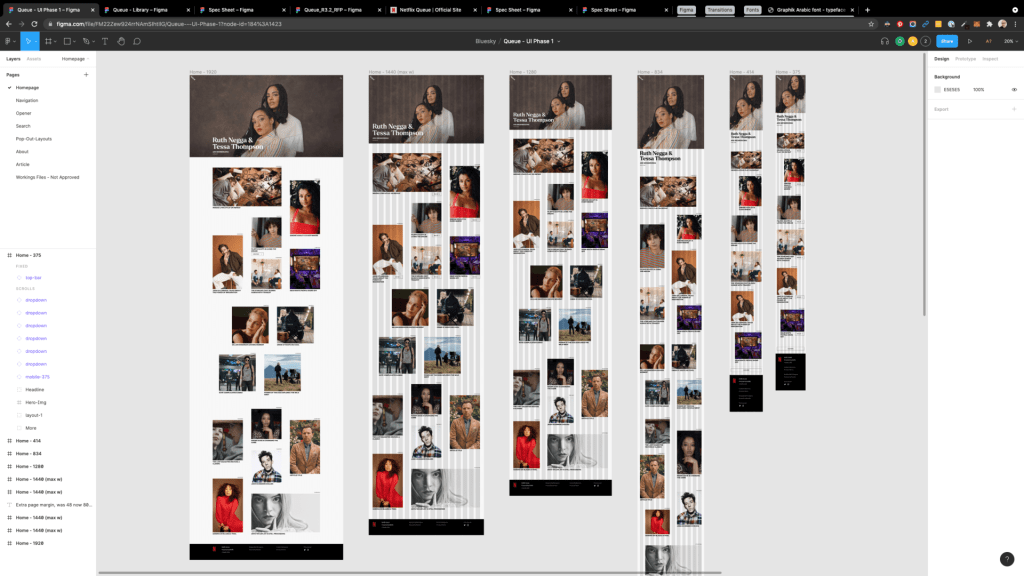The width and height of the screenshot is (1024, 576).
Task: Select the Move tool in toolbar
Action: (x=28, y=41)
